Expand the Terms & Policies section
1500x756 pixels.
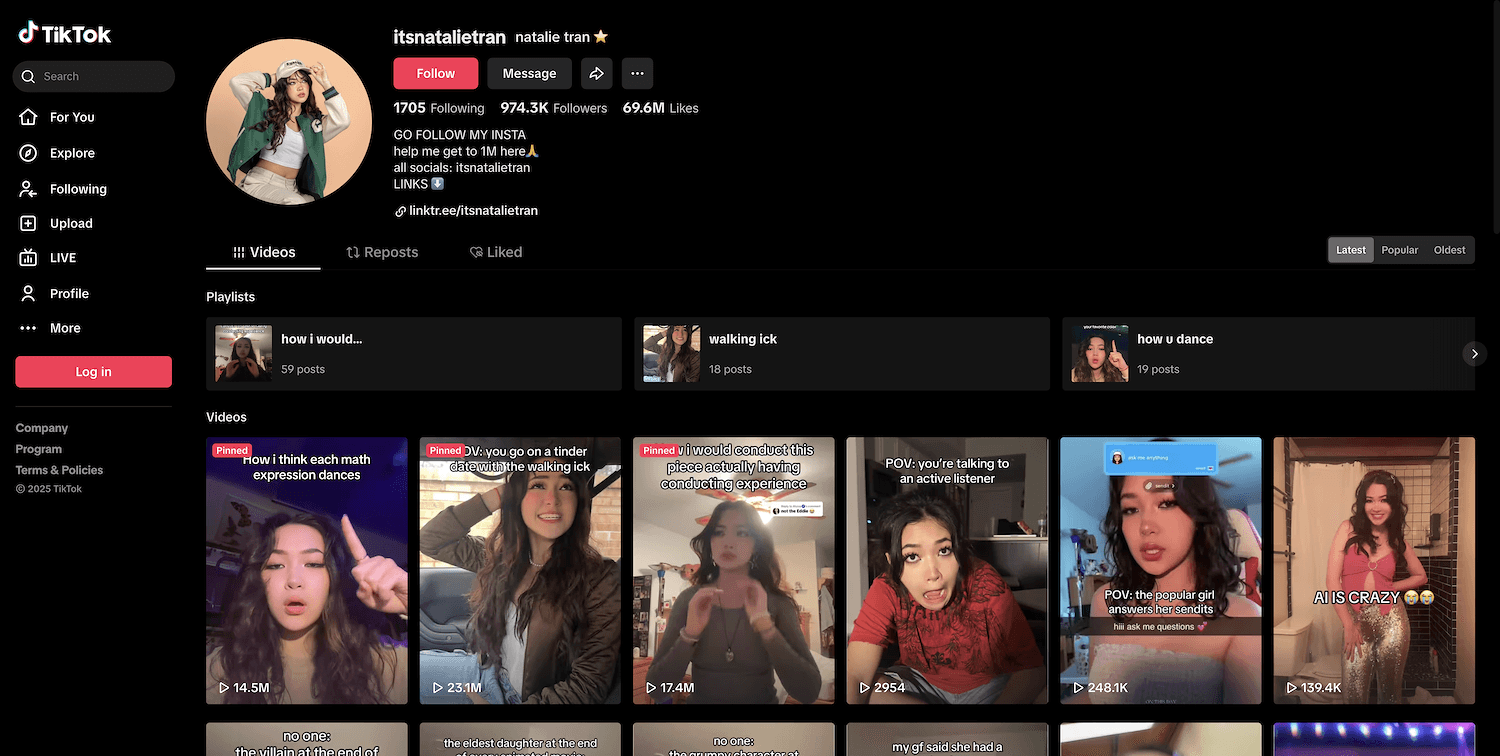point(59,470)
